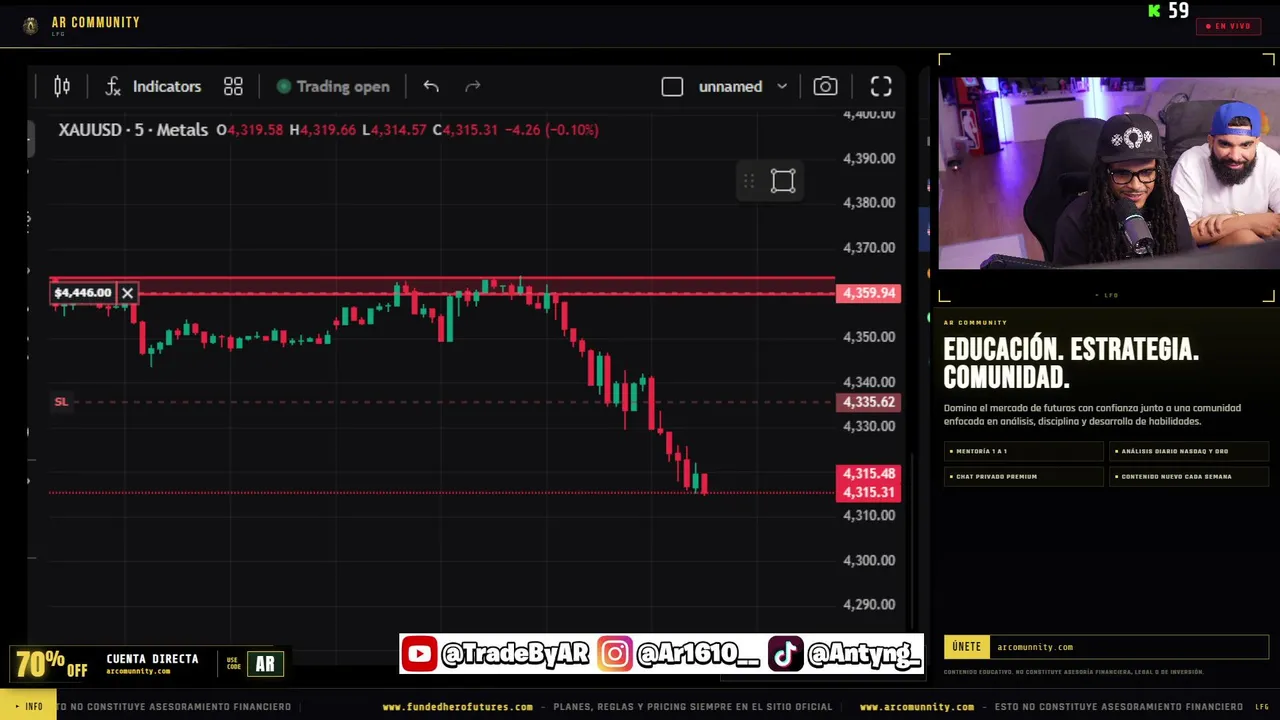Click the YouTube icon next to @TradeByAR
This screenshot has height=720, width=1280.
[419, 654]
